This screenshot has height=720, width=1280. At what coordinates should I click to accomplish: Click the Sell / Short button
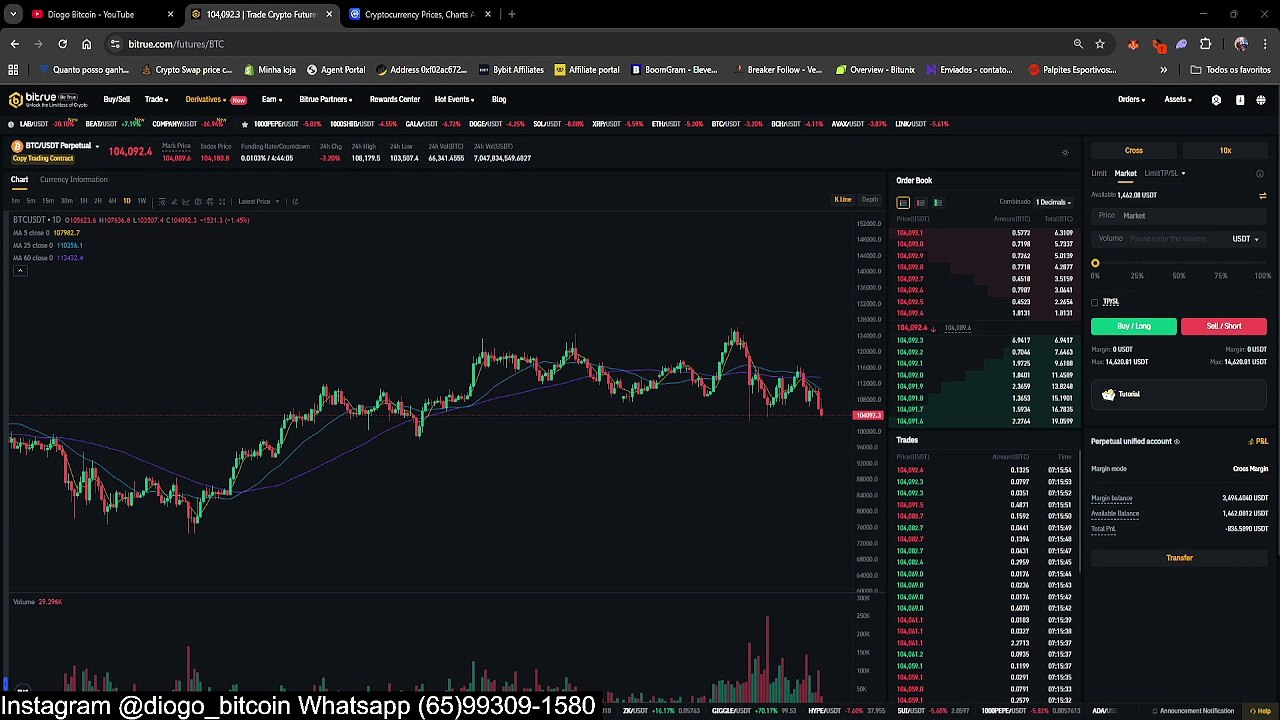pos(1224,326)
